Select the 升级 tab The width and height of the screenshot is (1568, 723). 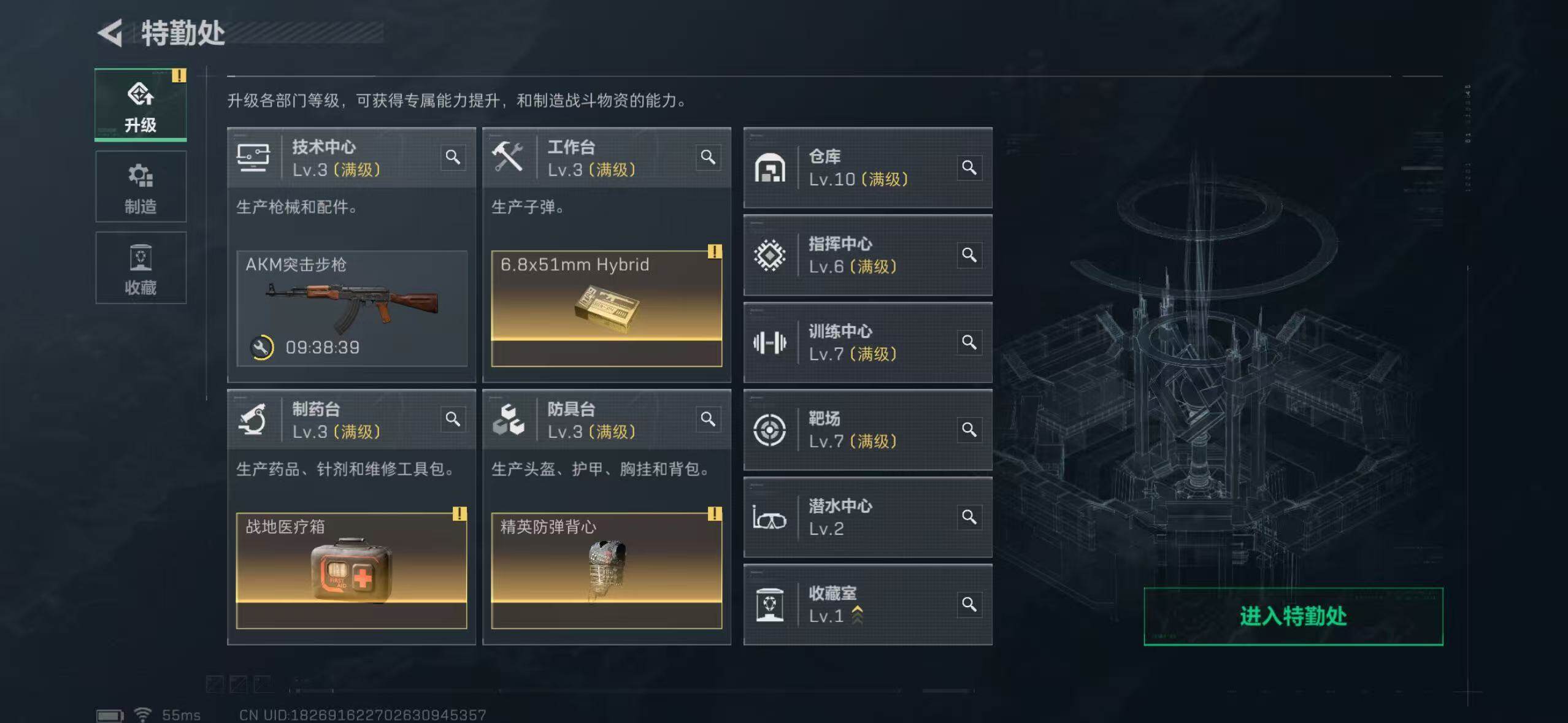(x=140, y=105)
